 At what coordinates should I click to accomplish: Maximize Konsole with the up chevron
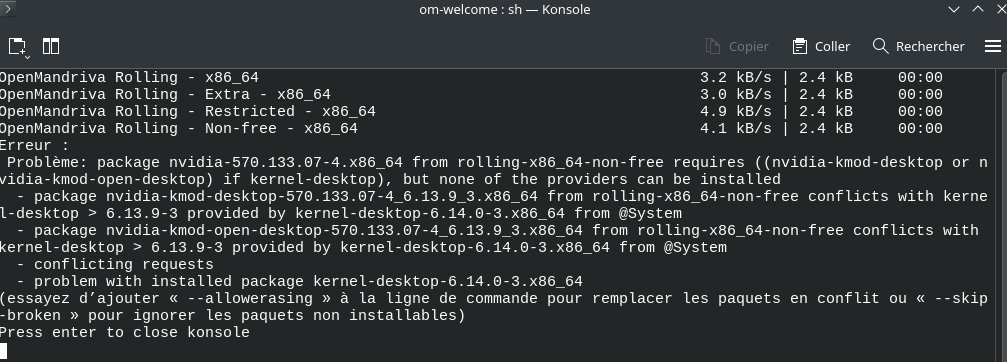point(978,9)
